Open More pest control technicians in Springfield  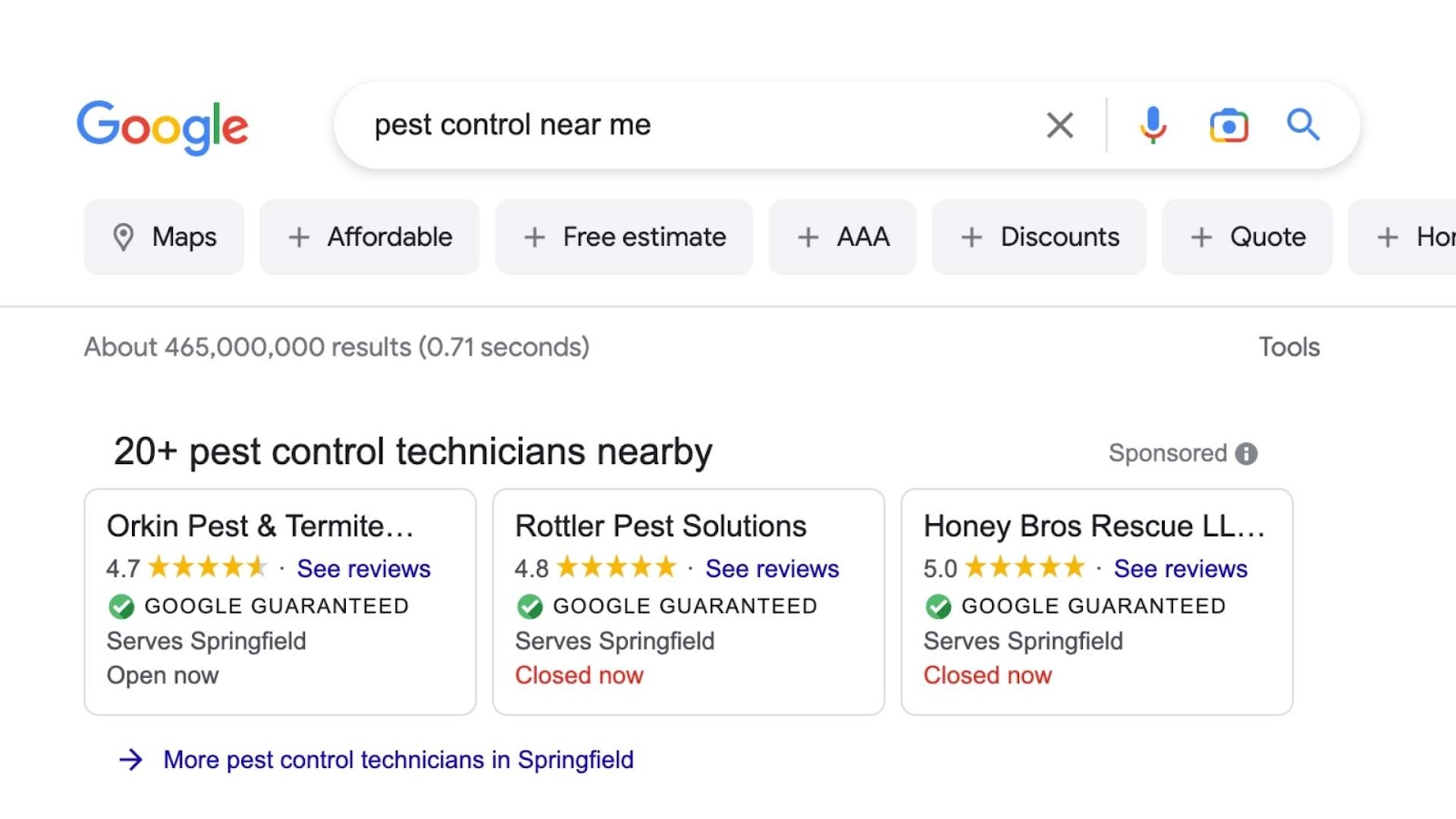398,760
